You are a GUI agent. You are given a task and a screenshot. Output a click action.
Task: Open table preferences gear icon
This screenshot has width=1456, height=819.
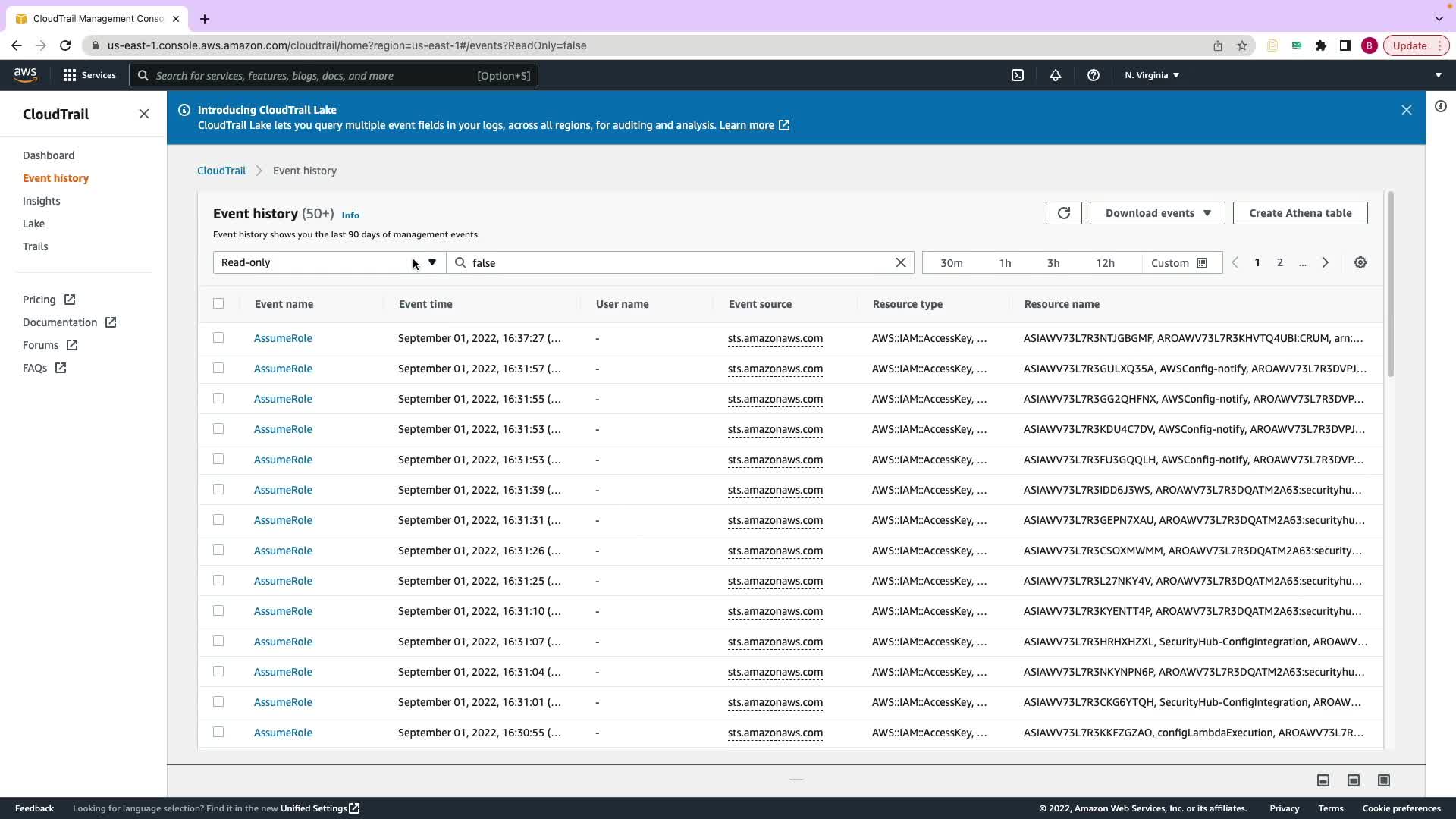tap(1360, 262)
